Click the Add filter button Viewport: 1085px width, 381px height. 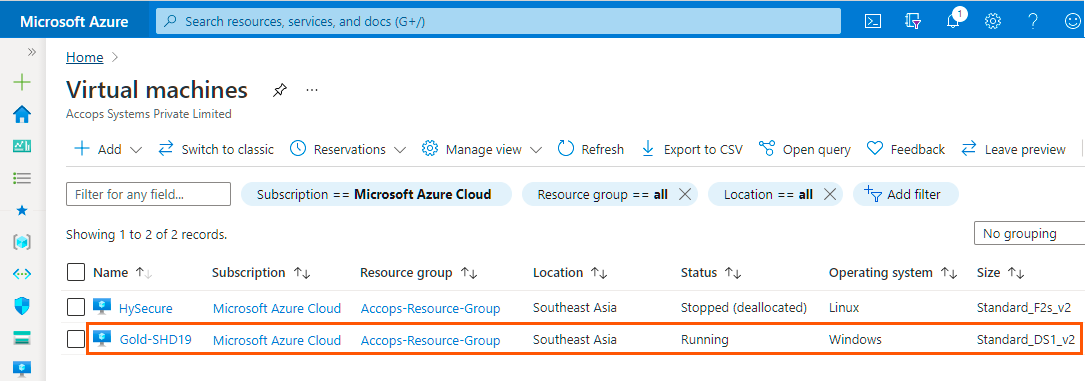(x=905, y=194)
